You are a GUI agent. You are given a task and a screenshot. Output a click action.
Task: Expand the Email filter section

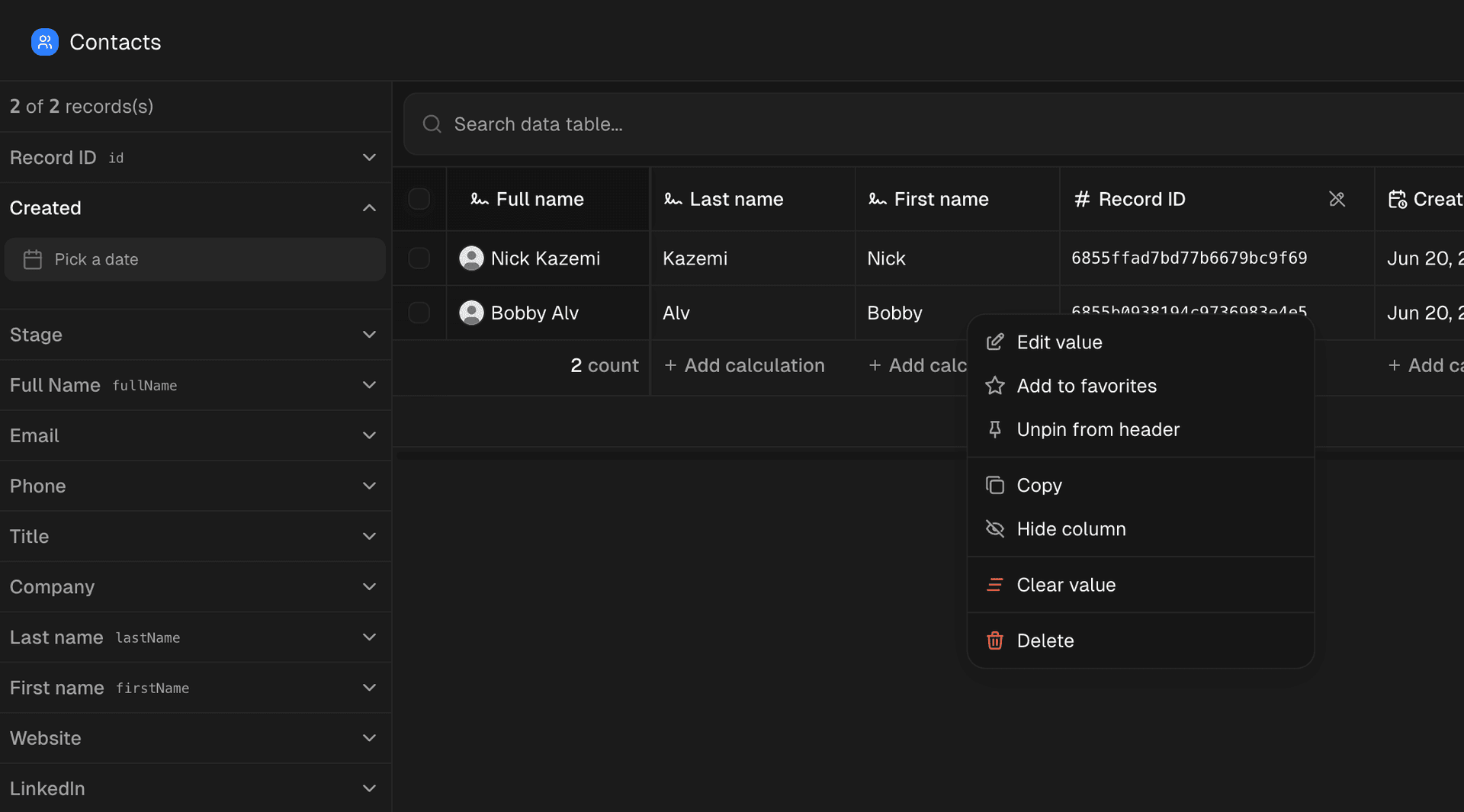click(369, 435)
